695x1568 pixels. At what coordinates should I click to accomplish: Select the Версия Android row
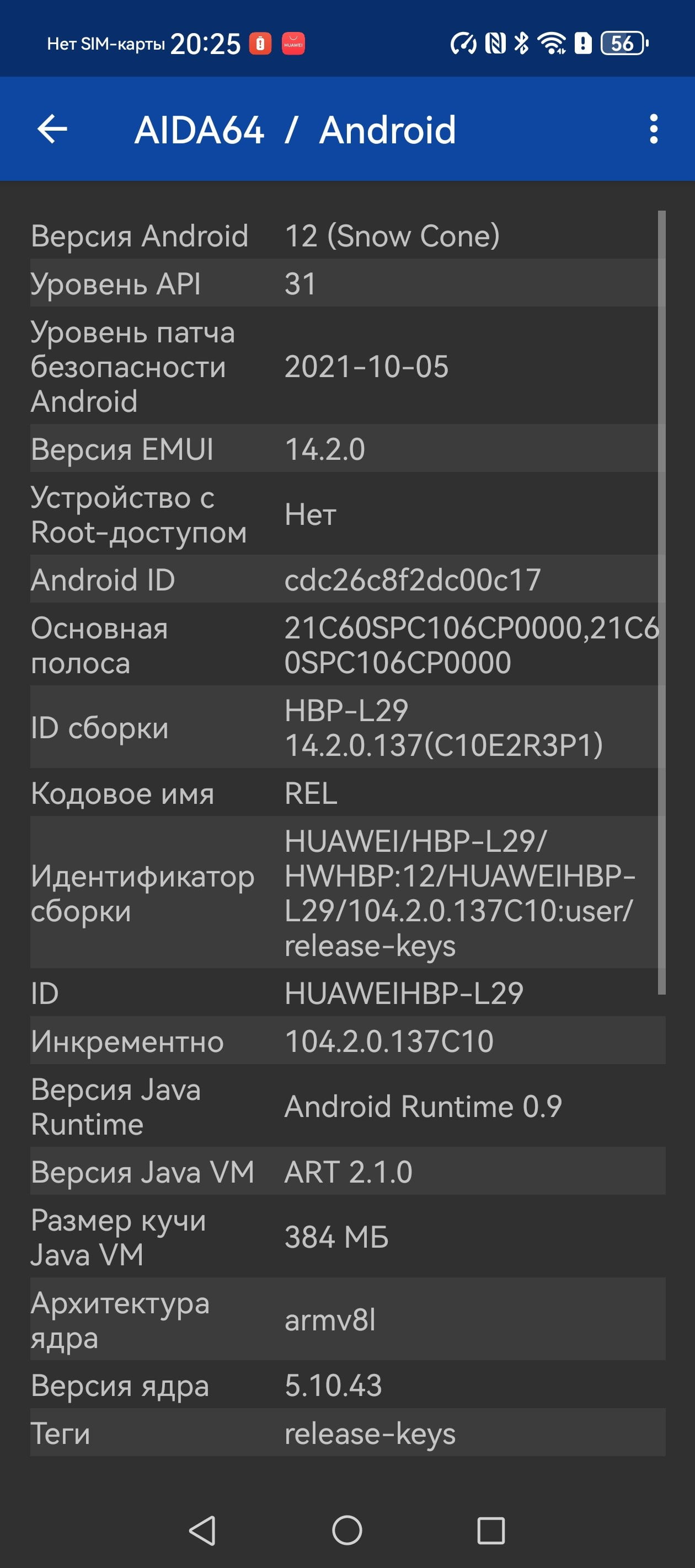pyautogui.click(x=347, y=235)
